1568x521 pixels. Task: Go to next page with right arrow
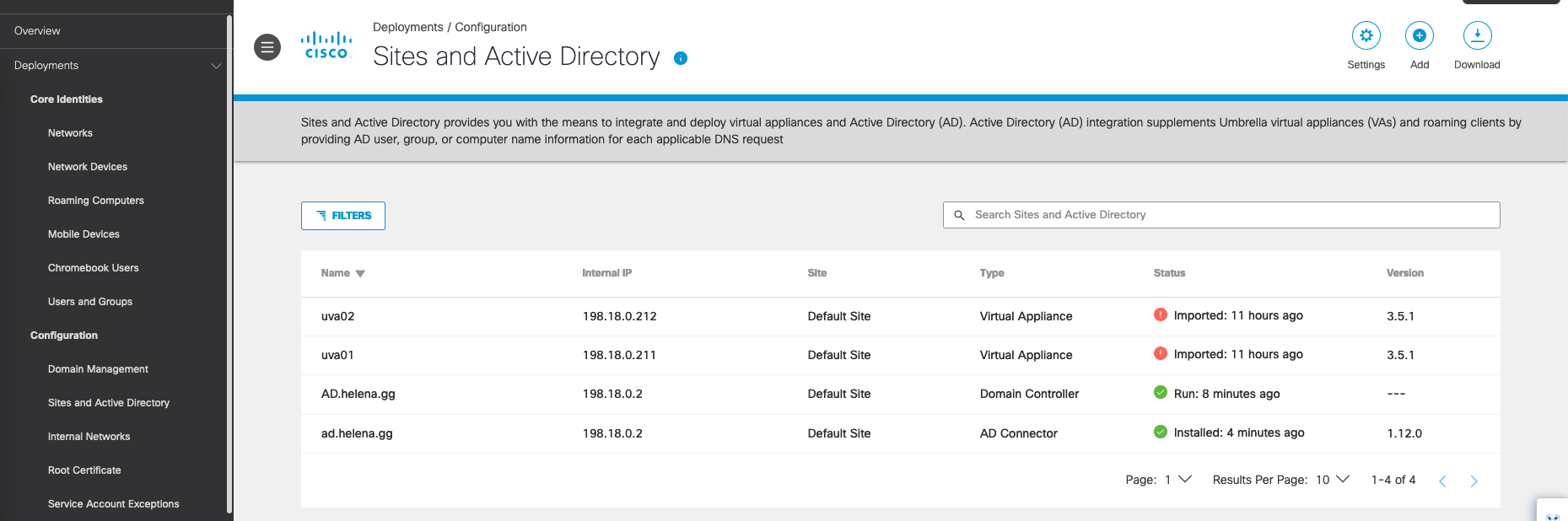(1474, 481)
